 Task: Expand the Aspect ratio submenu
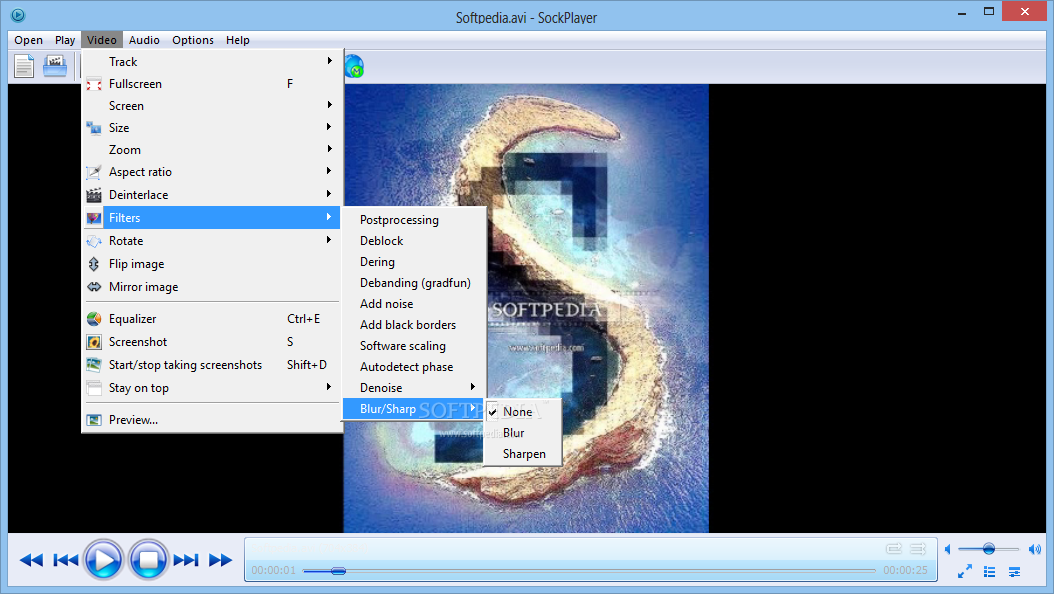tap(212, 172)
